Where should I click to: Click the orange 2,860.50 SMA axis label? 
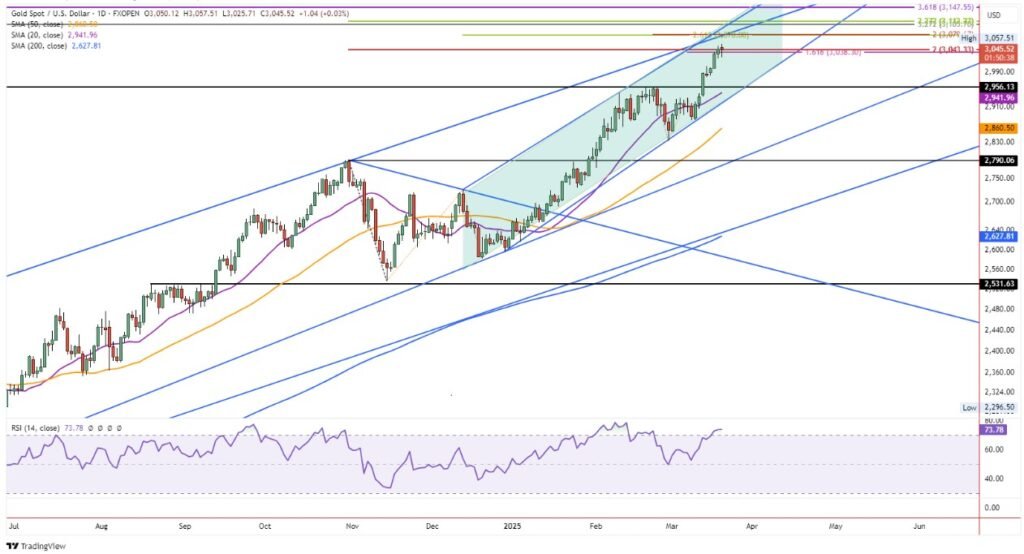(999, 129)
